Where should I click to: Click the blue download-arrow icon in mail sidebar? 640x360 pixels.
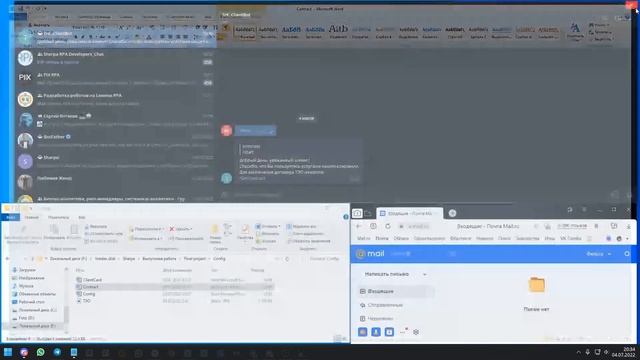(x=389, y=332)
